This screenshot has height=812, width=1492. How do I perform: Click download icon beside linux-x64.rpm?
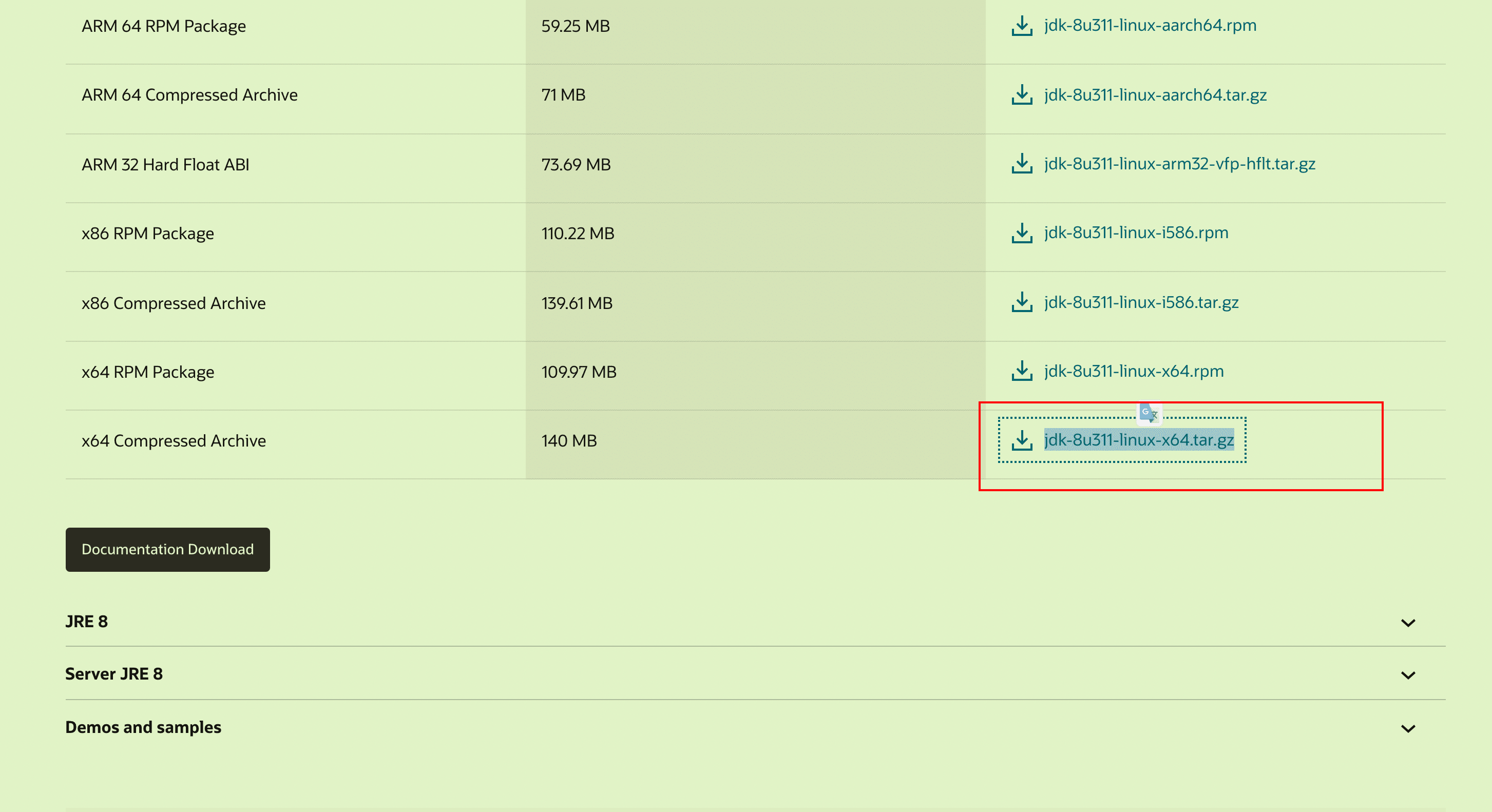[1022, 371]
